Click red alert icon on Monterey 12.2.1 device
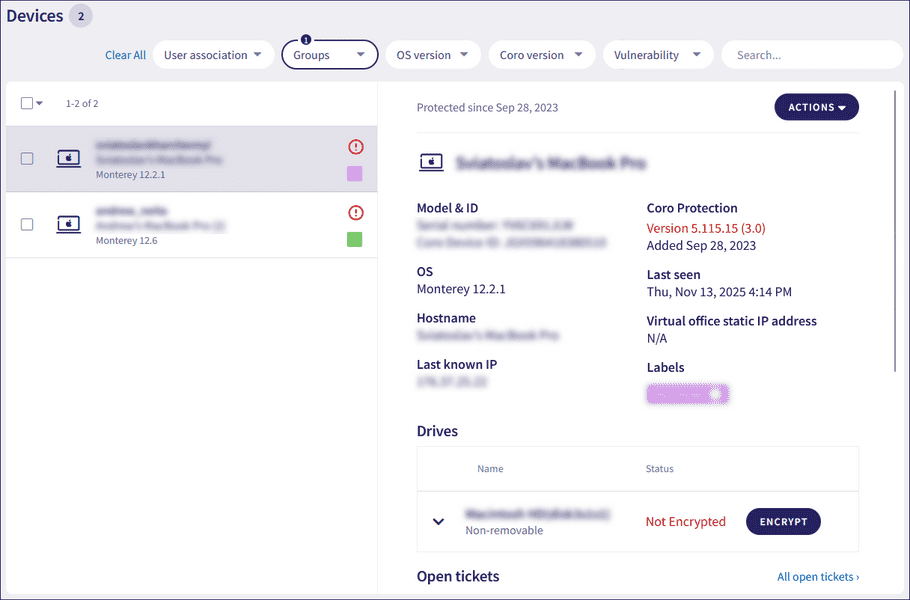910x600 pixels. [x=355, y=147]
